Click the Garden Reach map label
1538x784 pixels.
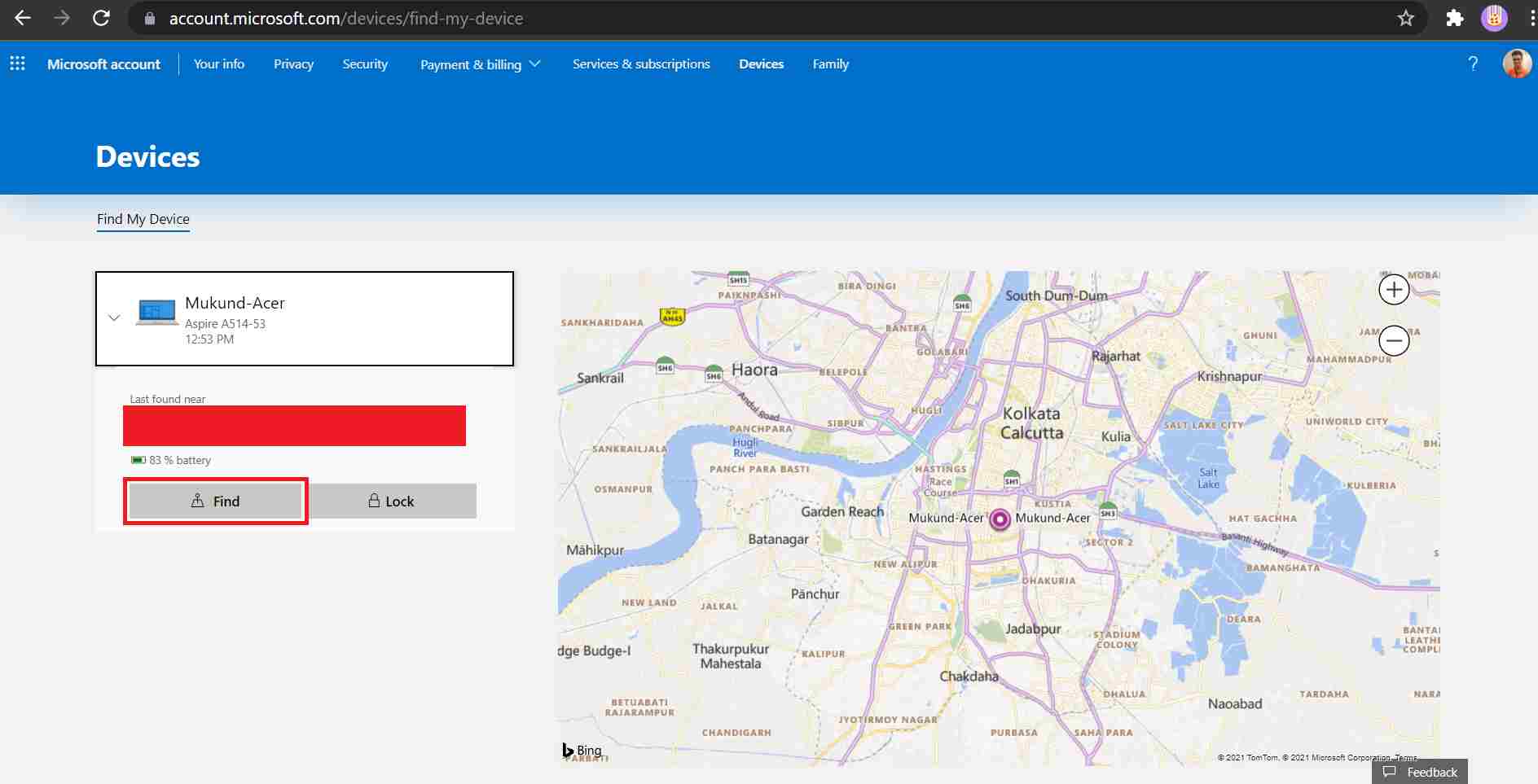click(842, 511)
